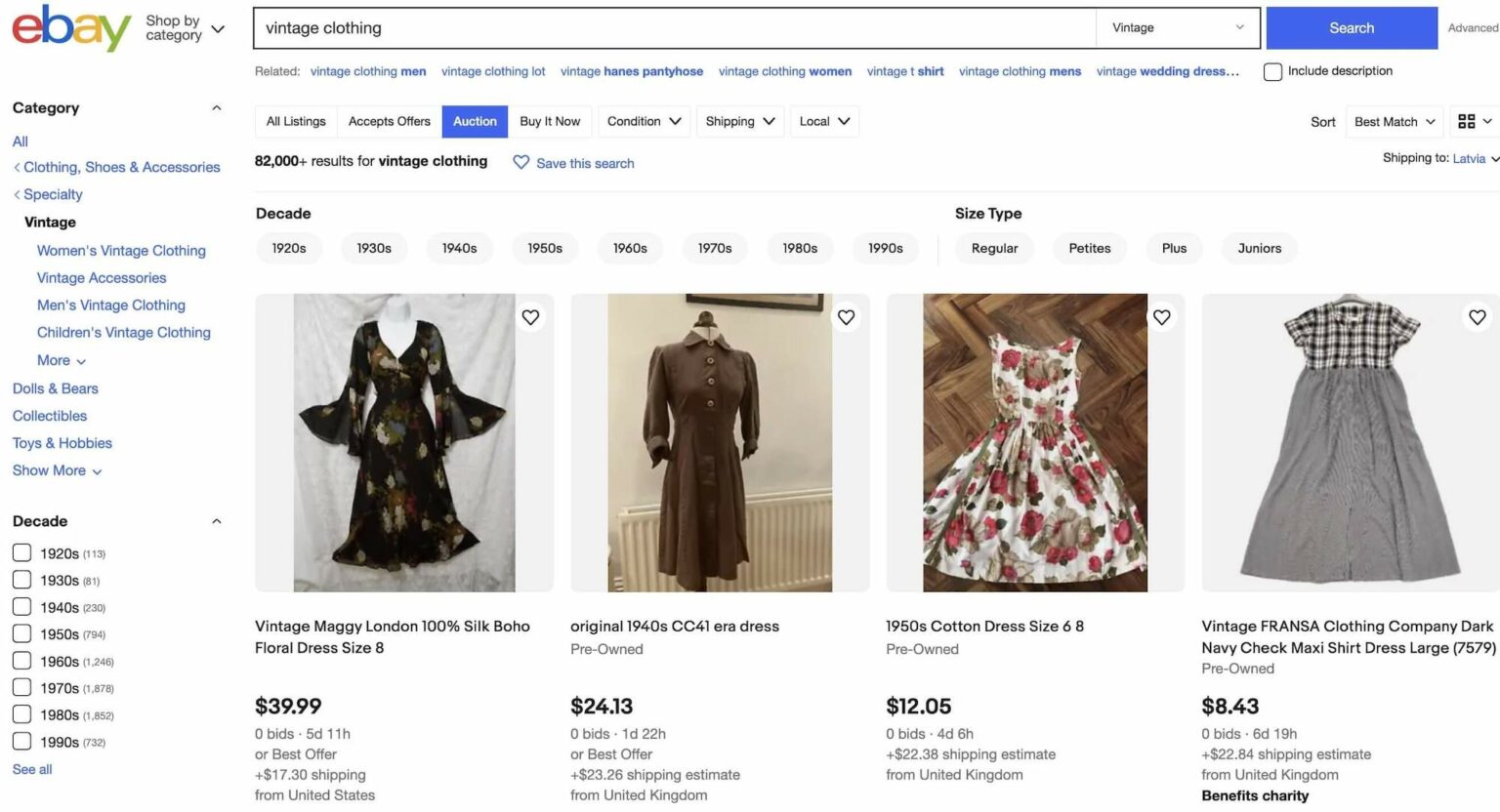
Task: Select the Regular size type chip
Action: (994, 248)
